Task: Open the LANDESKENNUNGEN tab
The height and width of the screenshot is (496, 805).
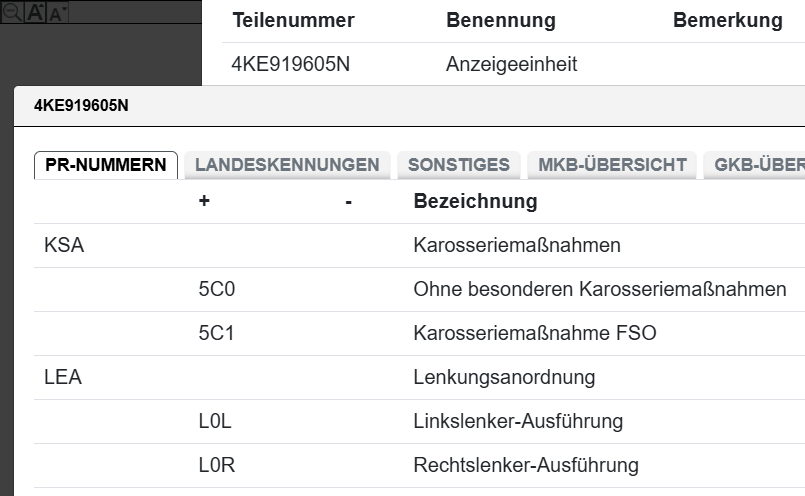Action: pos(287,165)
